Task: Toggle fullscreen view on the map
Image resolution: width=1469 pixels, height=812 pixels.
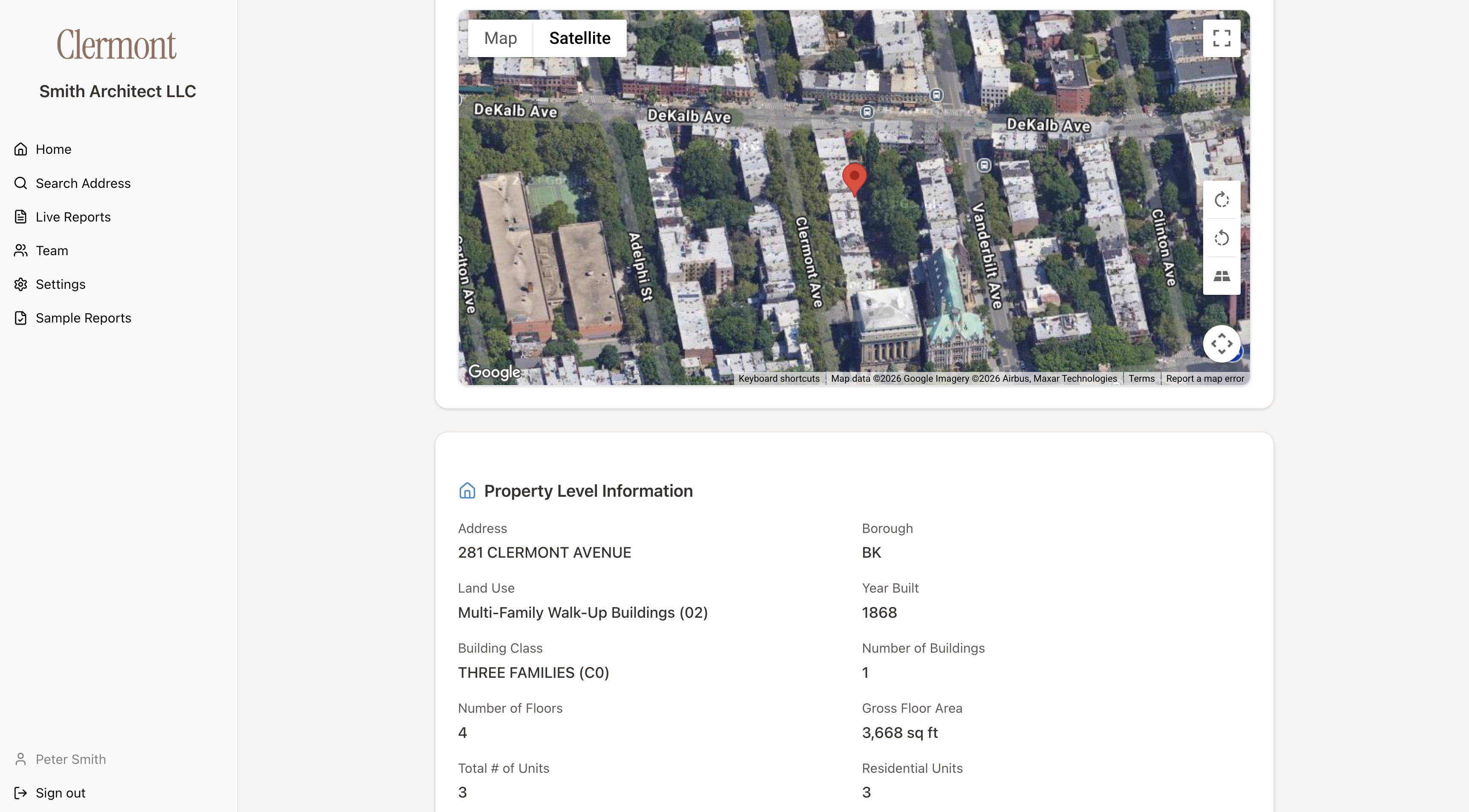Action: coord(1221,38)
